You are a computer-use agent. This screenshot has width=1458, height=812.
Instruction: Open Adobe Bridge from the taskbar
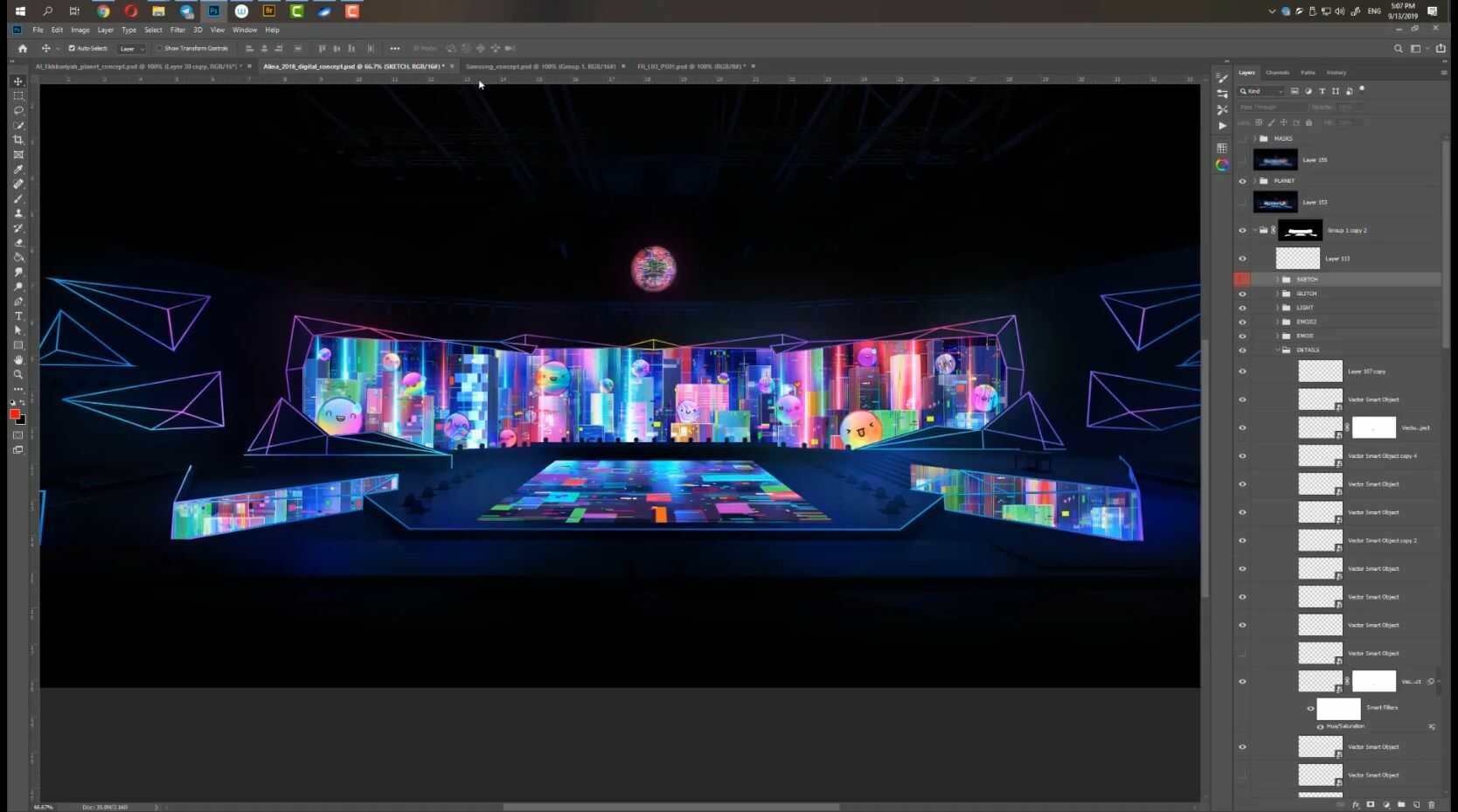[269, 11]
